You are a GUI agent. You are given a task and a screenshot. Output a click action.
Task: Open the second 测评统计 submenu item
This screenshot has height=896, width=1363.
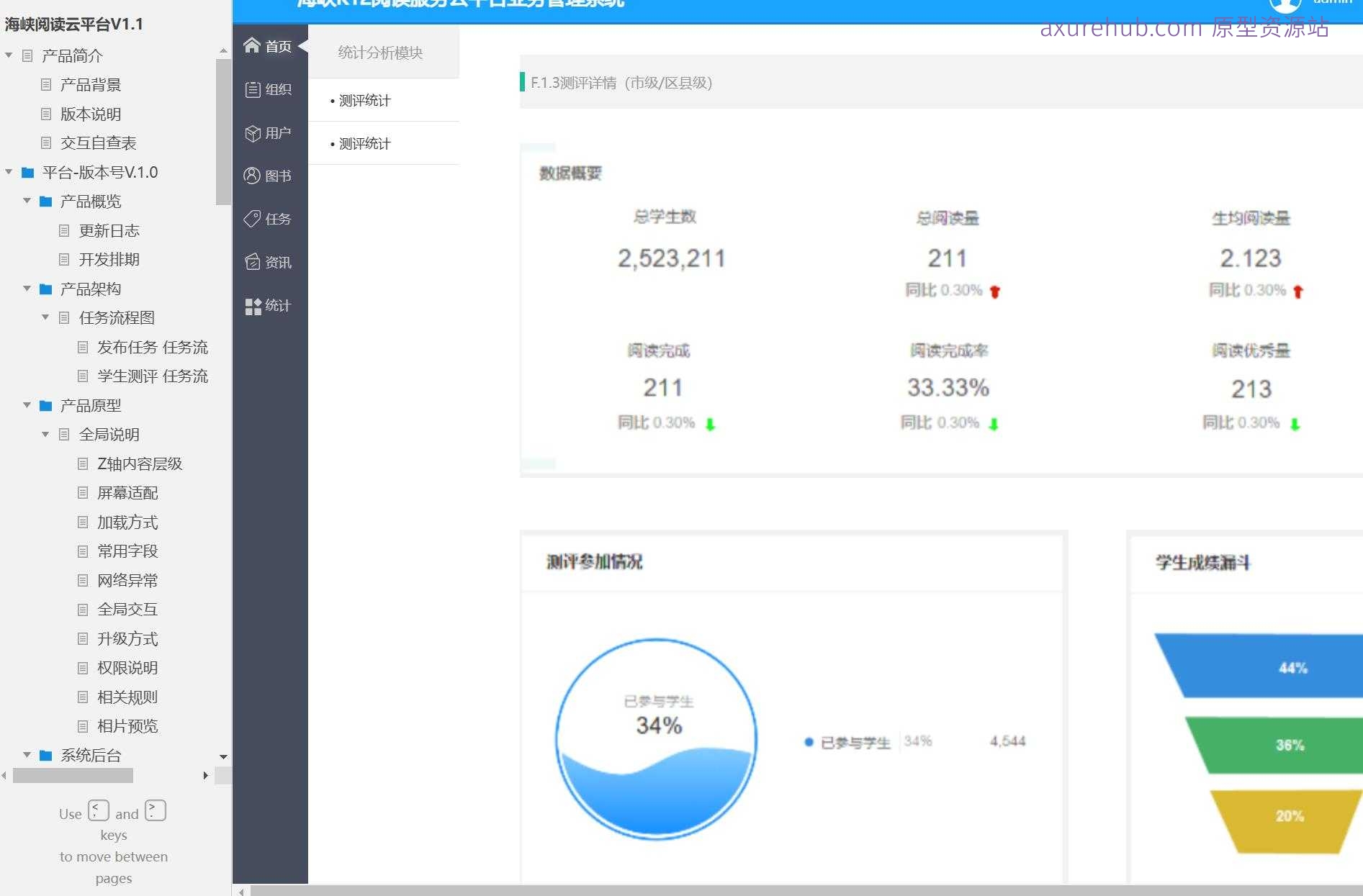click(x=364, y=144)
